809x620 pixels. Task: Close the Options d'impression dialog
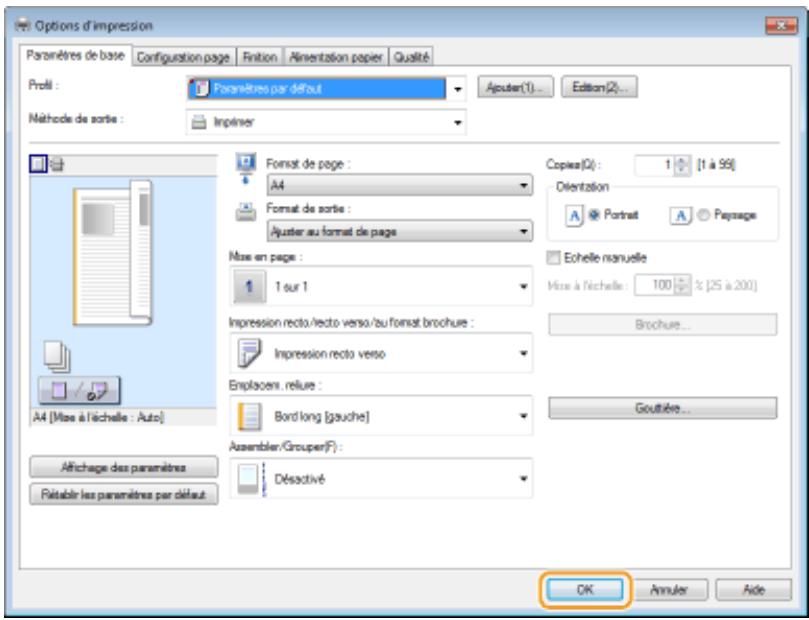point(781,25)
